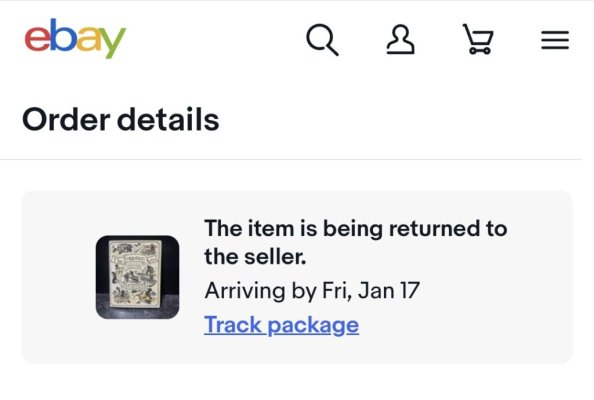Open the returned item thumbnail image

138,277
